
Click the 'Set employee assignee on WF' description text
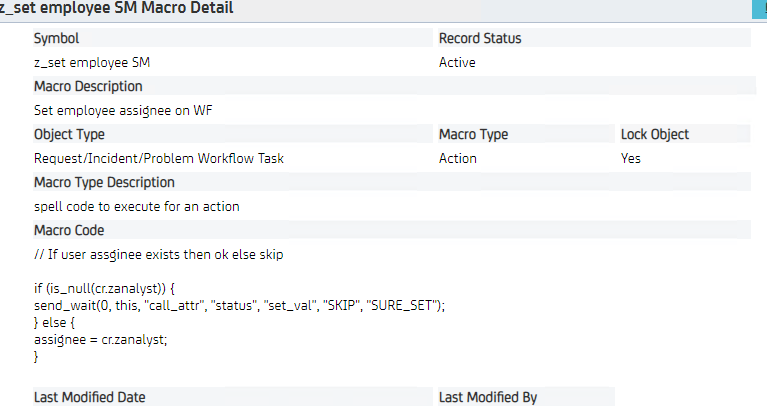(123, 111)
